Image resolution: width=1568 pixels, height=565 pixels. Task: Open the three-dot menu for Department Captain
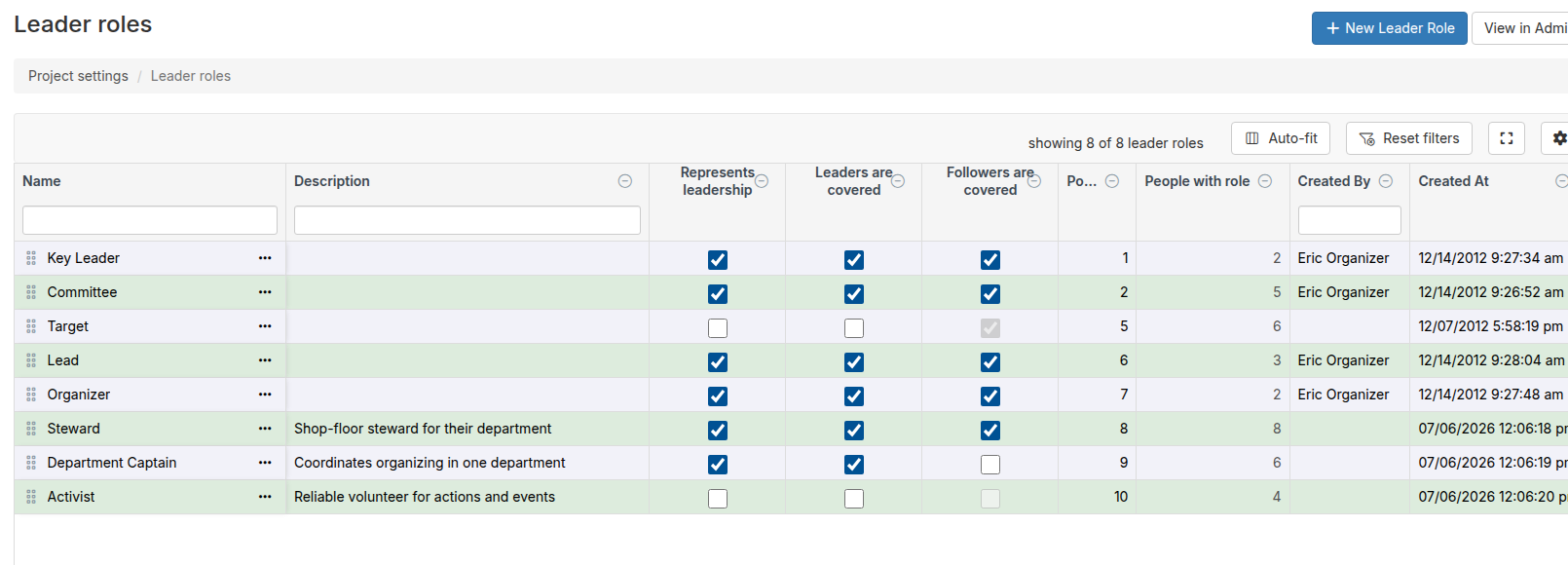tap(265, 463)
